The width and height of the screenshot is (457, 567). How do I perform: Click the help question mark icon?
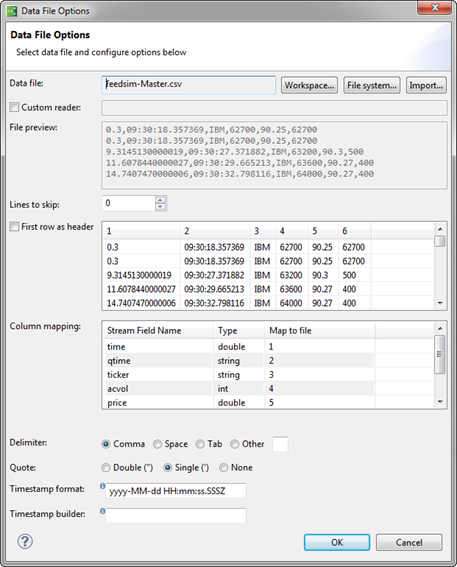coord(25,541)
